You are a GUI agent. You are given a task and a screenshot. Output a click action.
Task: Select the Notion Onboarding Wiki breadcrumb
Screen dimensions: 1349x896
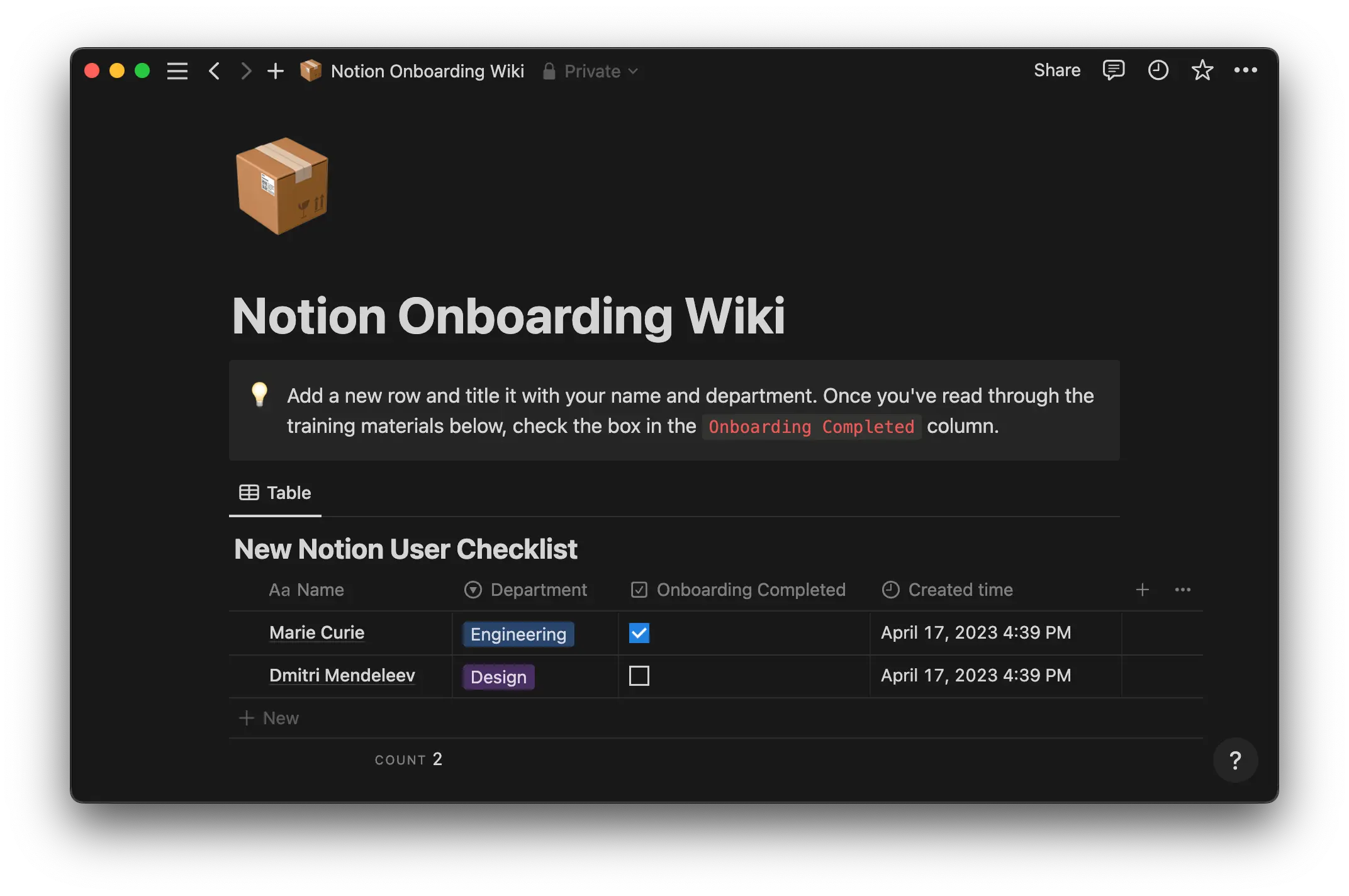[x=427, y=70]
